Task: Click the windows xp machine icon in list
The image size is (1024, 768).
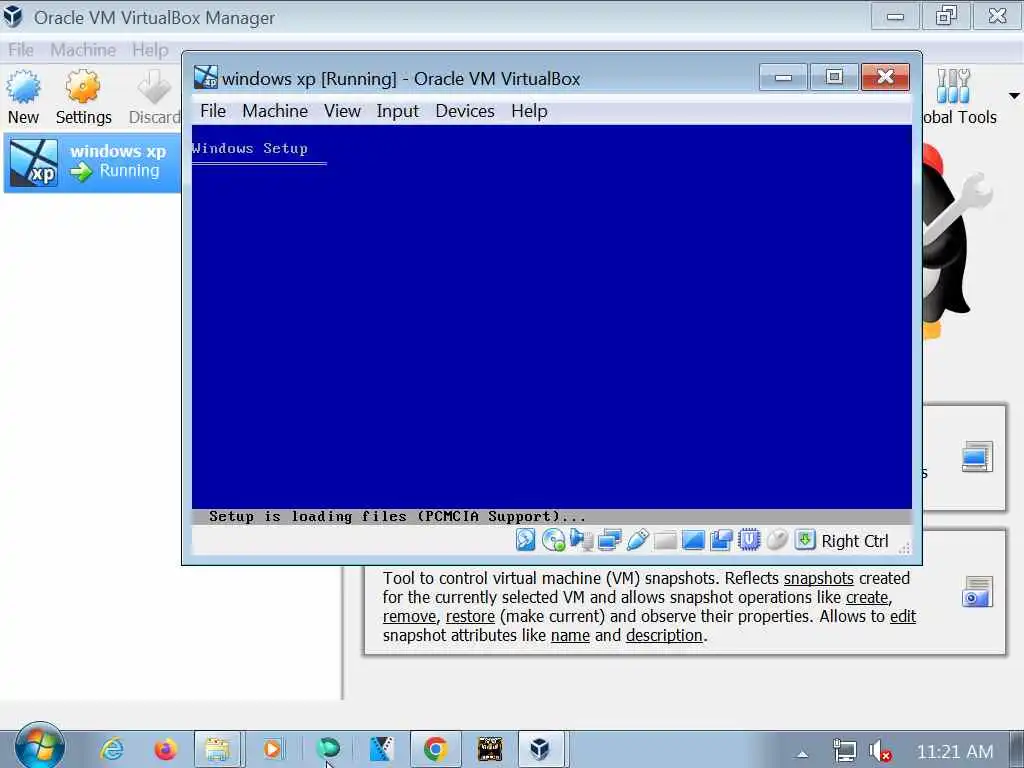Action: (34, 163)
